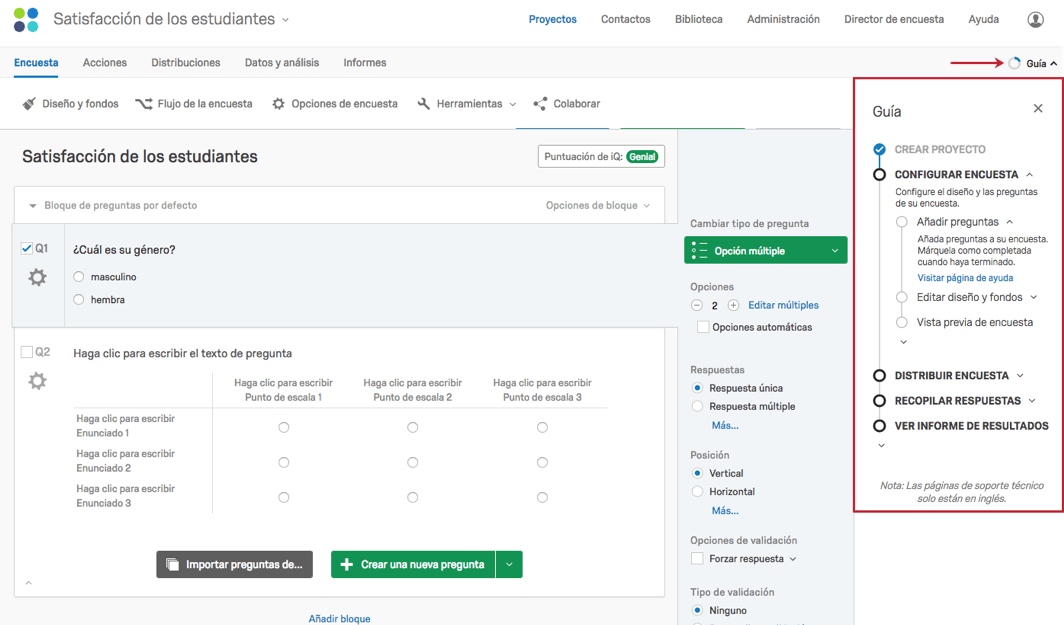The height and width of the screenshot is (625, 1064).
Task: Click Visitar página de ayuda link
Action: 965,278
